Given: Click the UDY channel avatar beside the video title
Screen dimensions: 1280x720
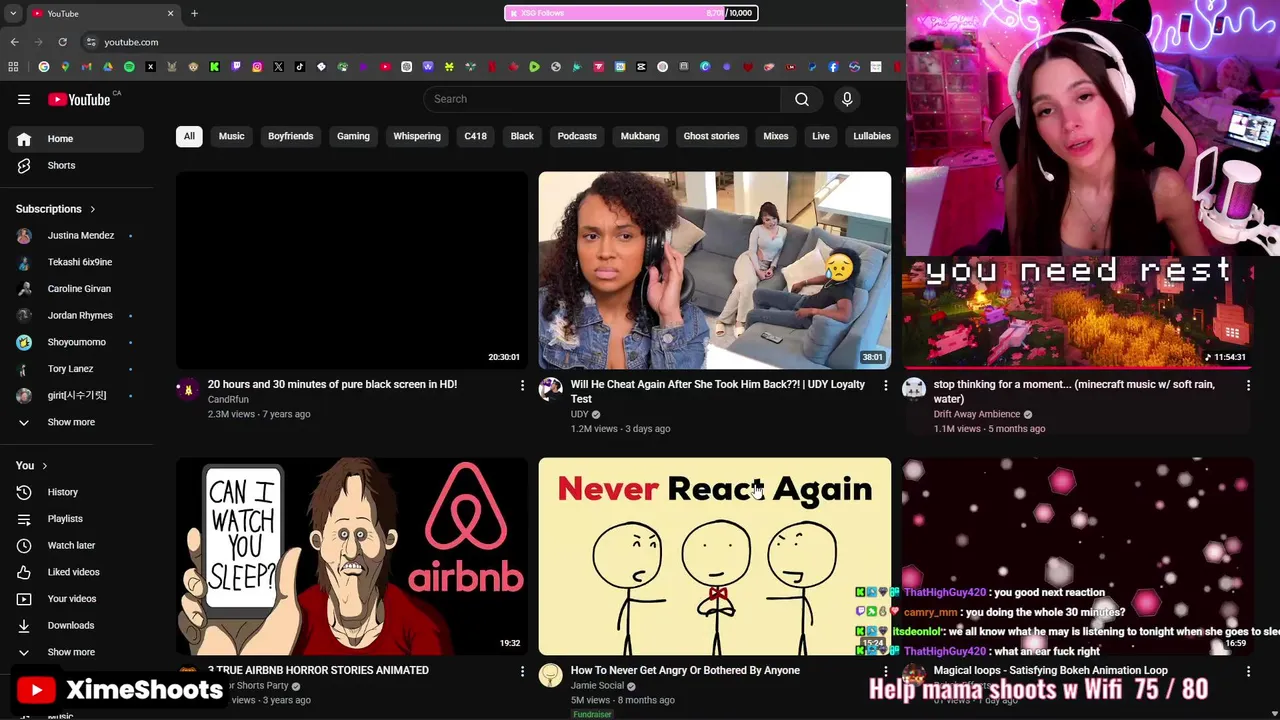Looking at the screenshot, I should (550, 389).
